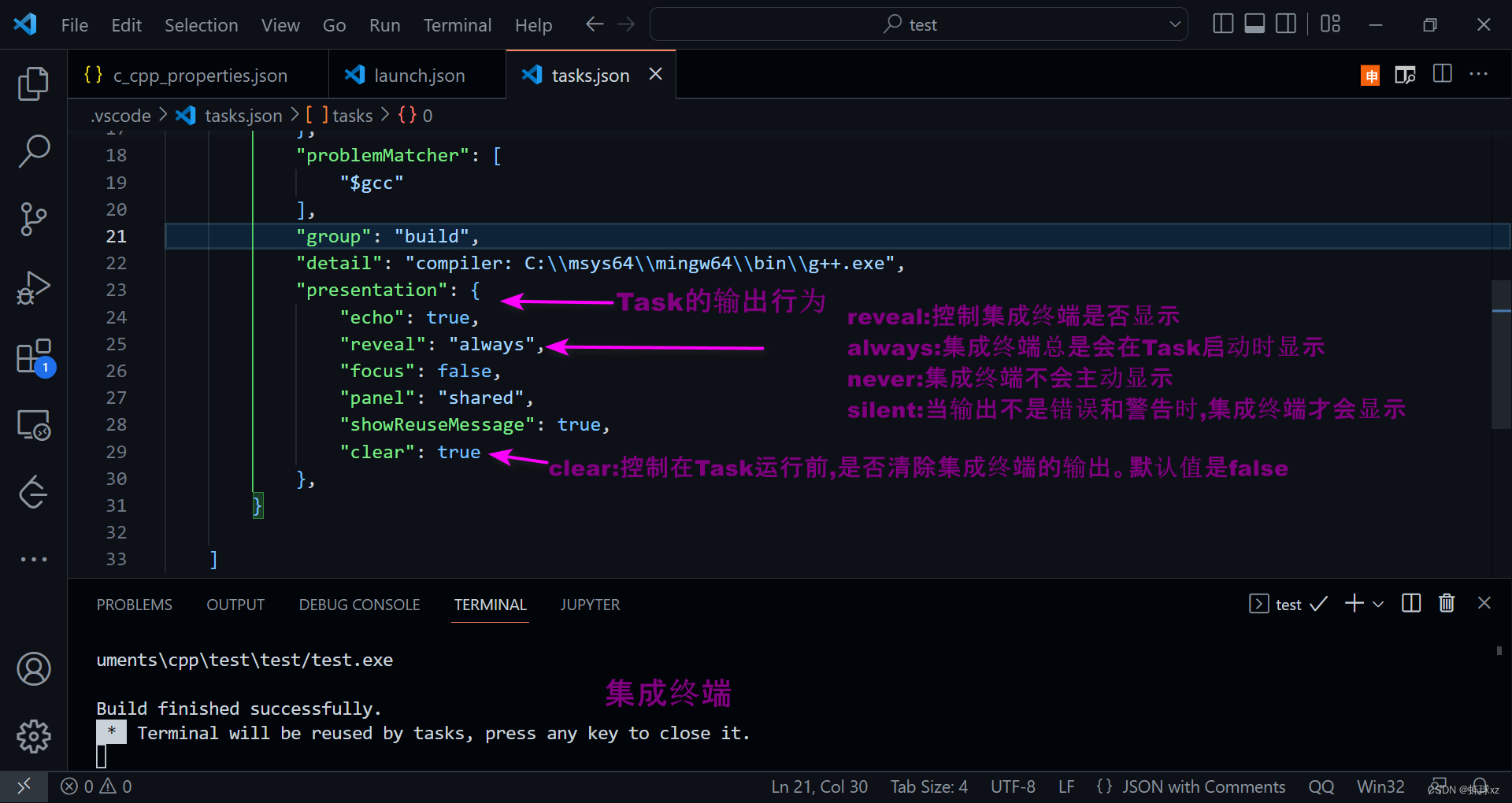Screen dimensions: 1512x803
Task: Go back in navigation history
Action: click(595, 24)
